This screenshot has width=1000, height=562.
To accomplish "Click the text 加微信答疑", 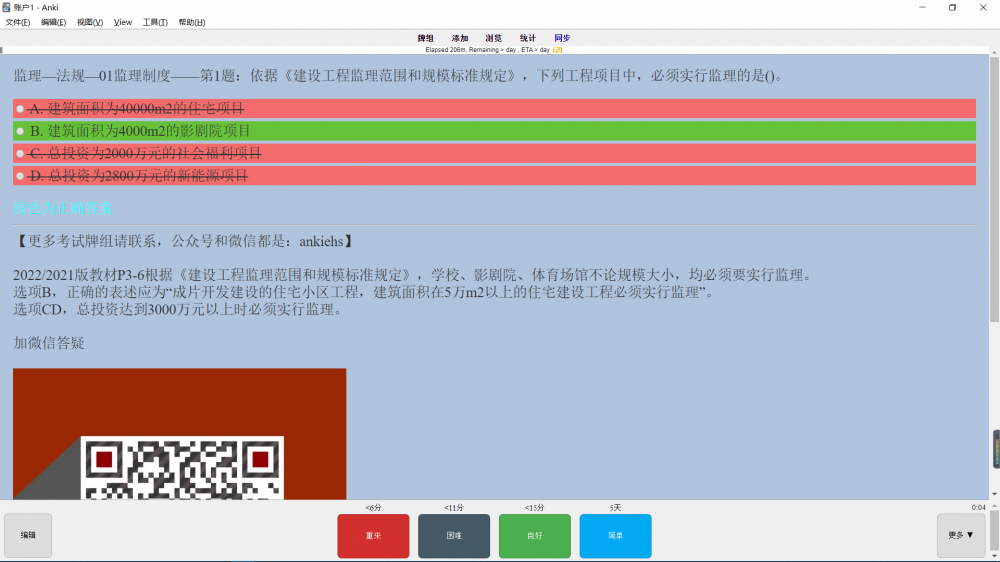I will tap(49, 343).
